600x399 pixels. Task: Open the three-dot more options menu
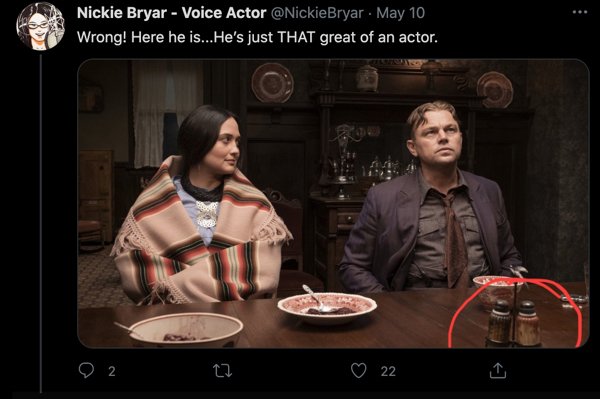[580, 12]
